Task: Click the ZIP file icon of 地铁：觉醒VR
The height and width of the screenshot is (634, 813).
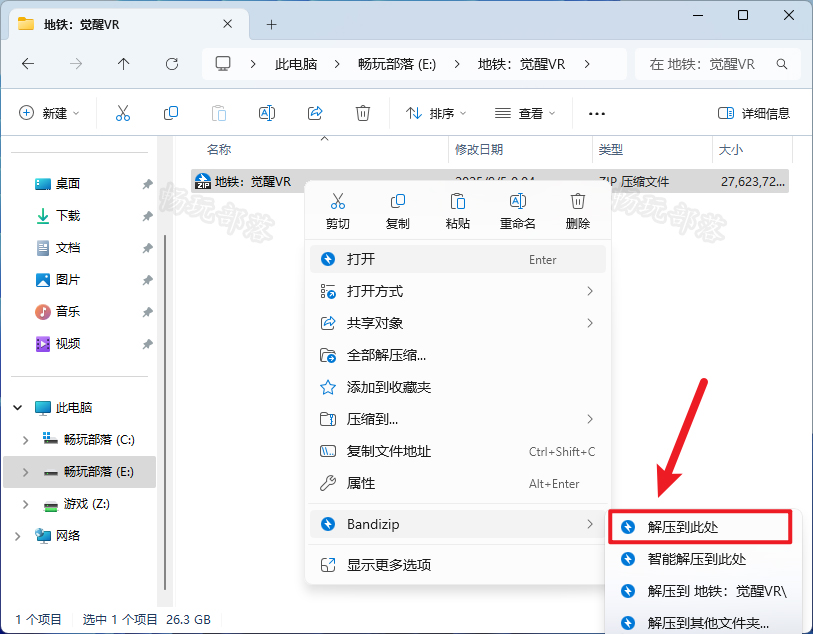Action: (x=203, y=181)
